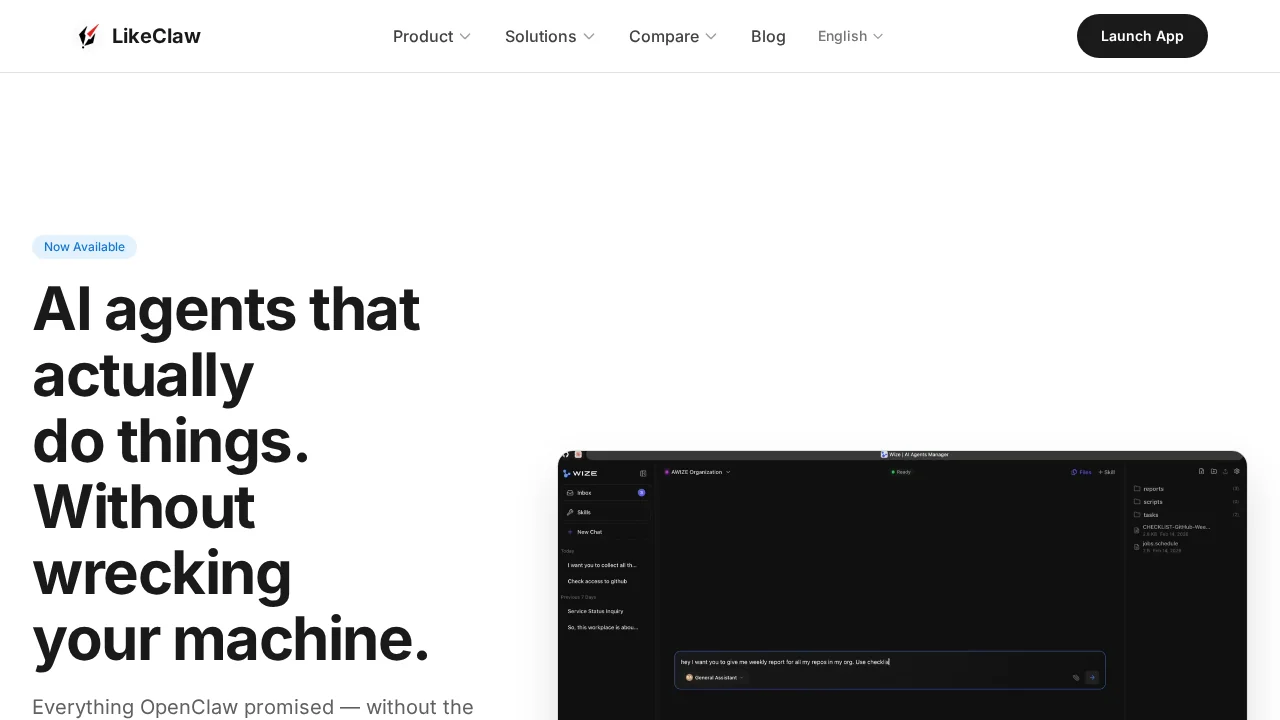Open the General Assistant selector in the chat box

714,677
